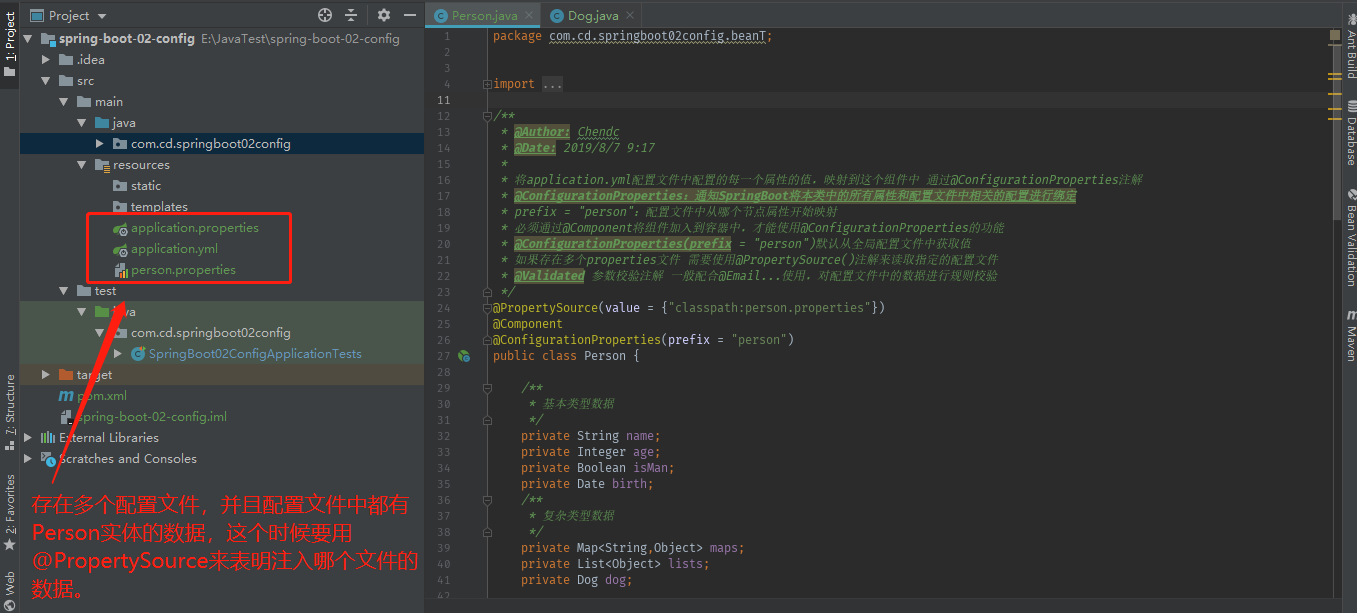Image resolution: width=1357 pixels, height=613 pixels.
Task: Switch to the Person.java tab
Action: [x=485, y=16]
